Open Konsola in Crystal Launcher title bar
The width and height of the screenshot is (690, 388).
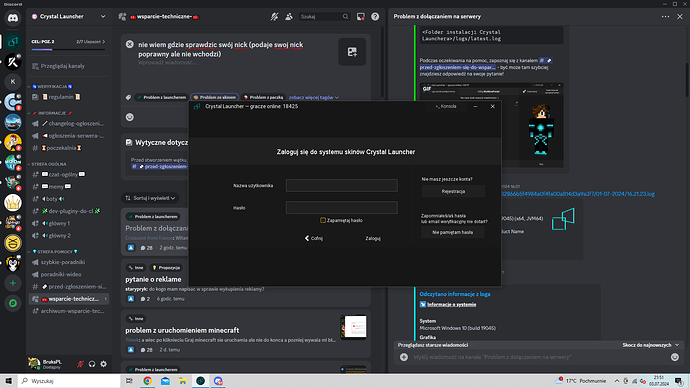(x=446, y=106)
